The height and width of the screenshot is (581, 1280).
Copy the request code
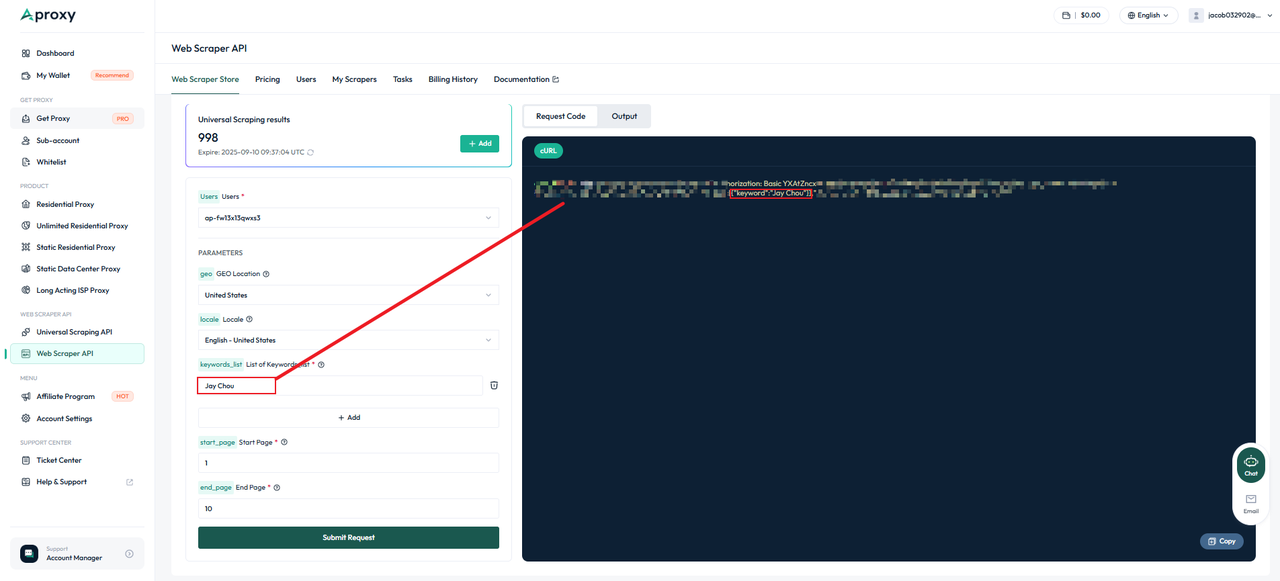click(x=1222, y=541)
